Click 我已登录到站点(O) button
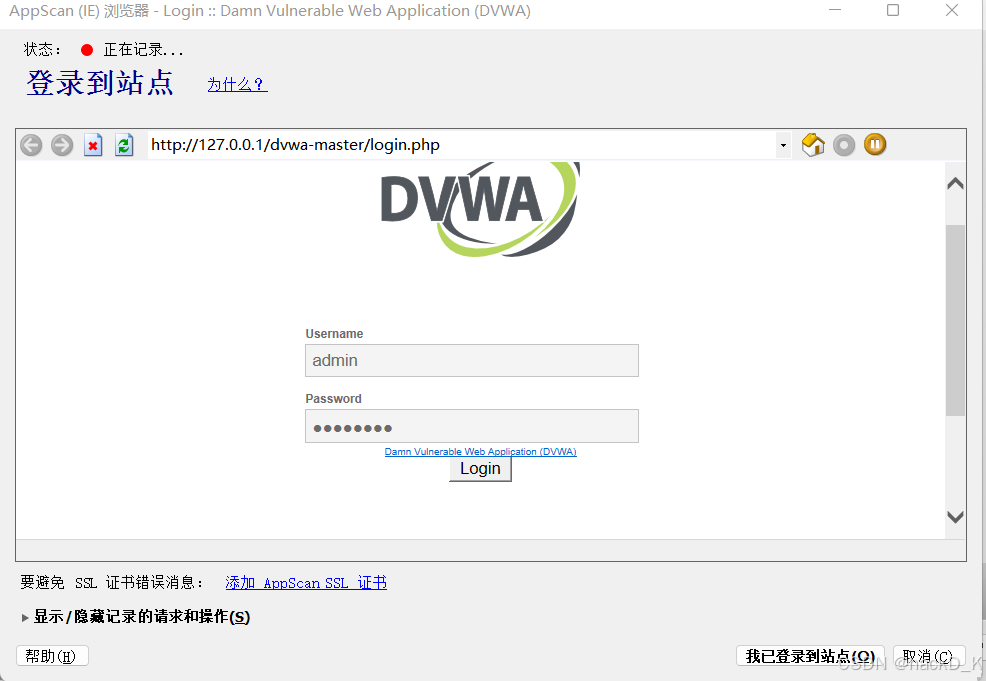 pos(810,656)
